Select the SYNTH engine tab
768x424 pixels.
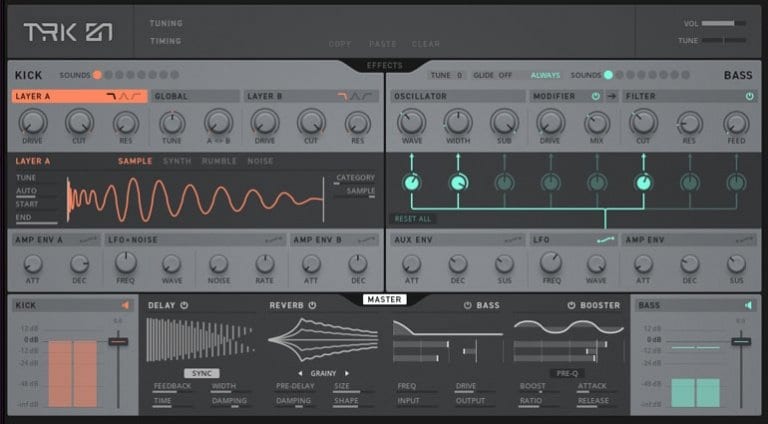click(x=177, y=161)
